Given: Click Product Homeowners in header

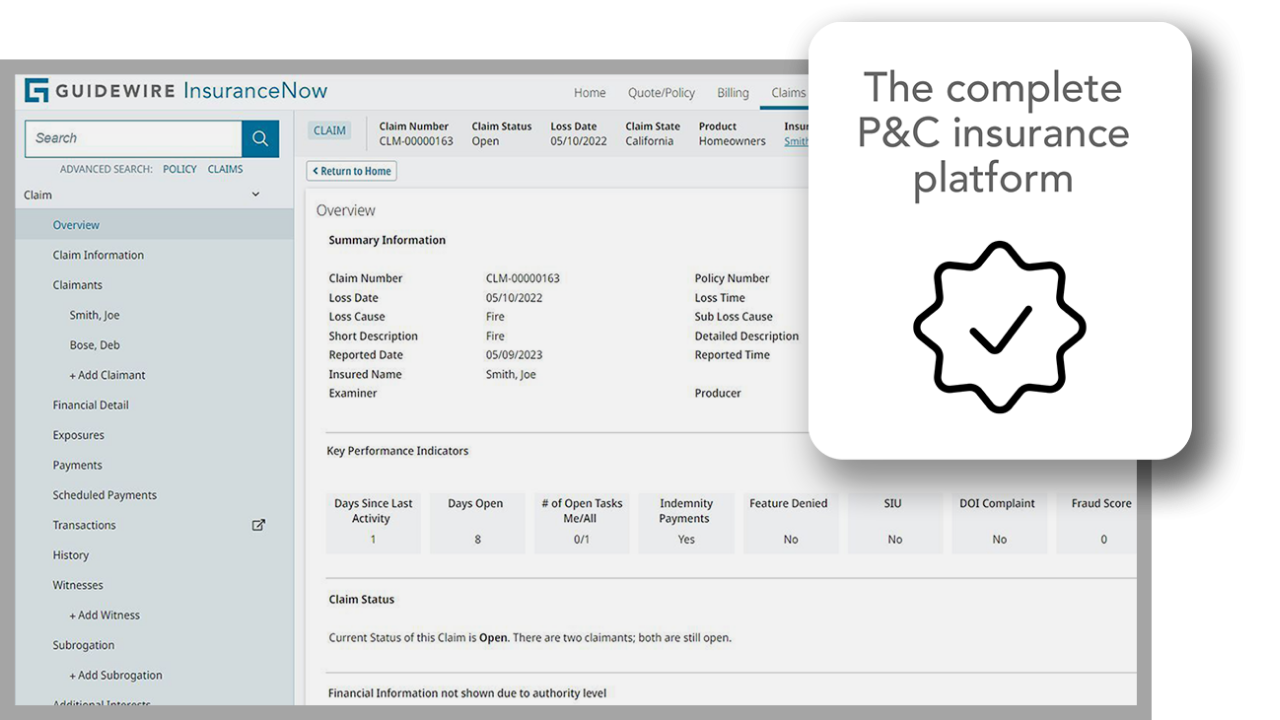Looking at the screenshot, I should [732, 134].
